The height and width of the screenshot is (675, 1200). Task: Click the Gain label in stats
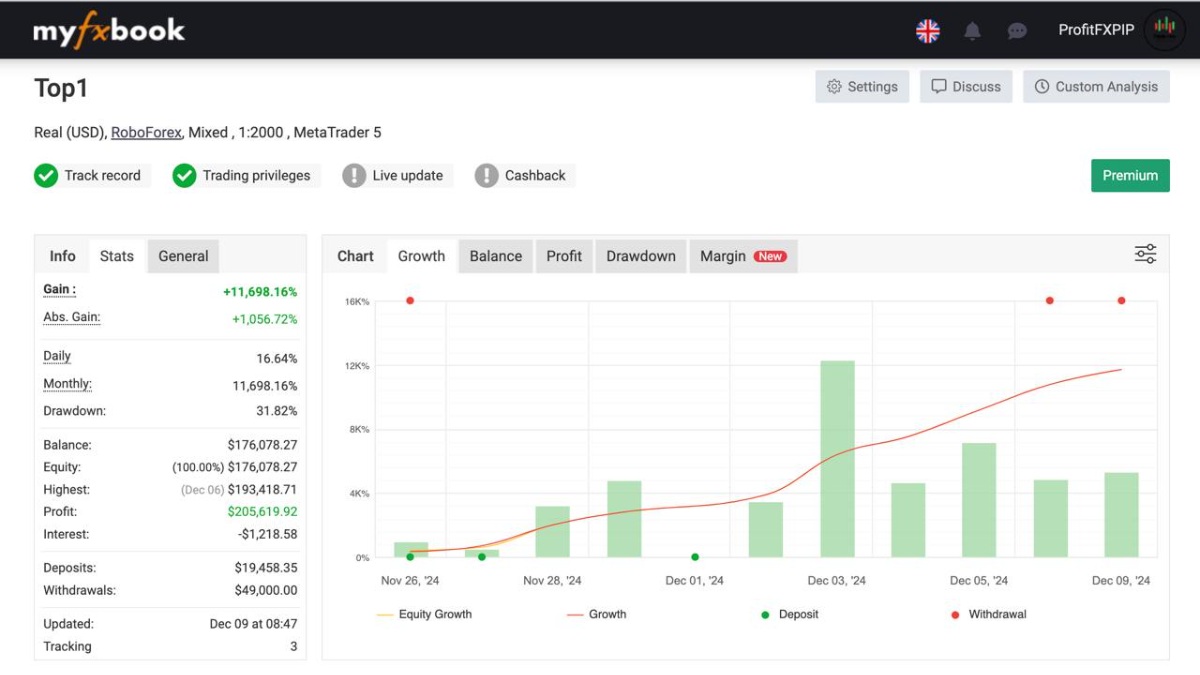(x=60, y=290)
